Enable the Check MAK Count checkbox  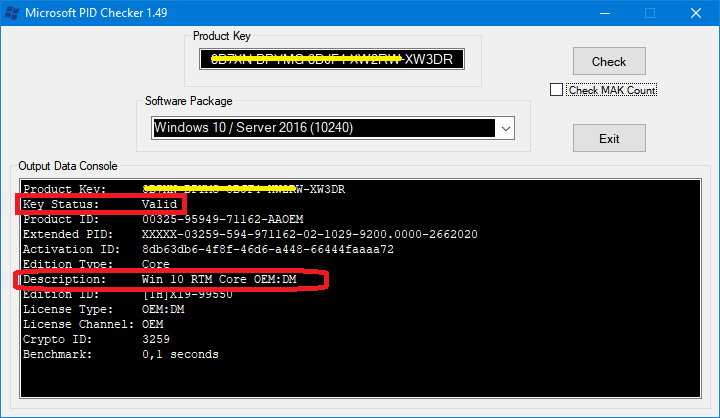tap(556, 90)
